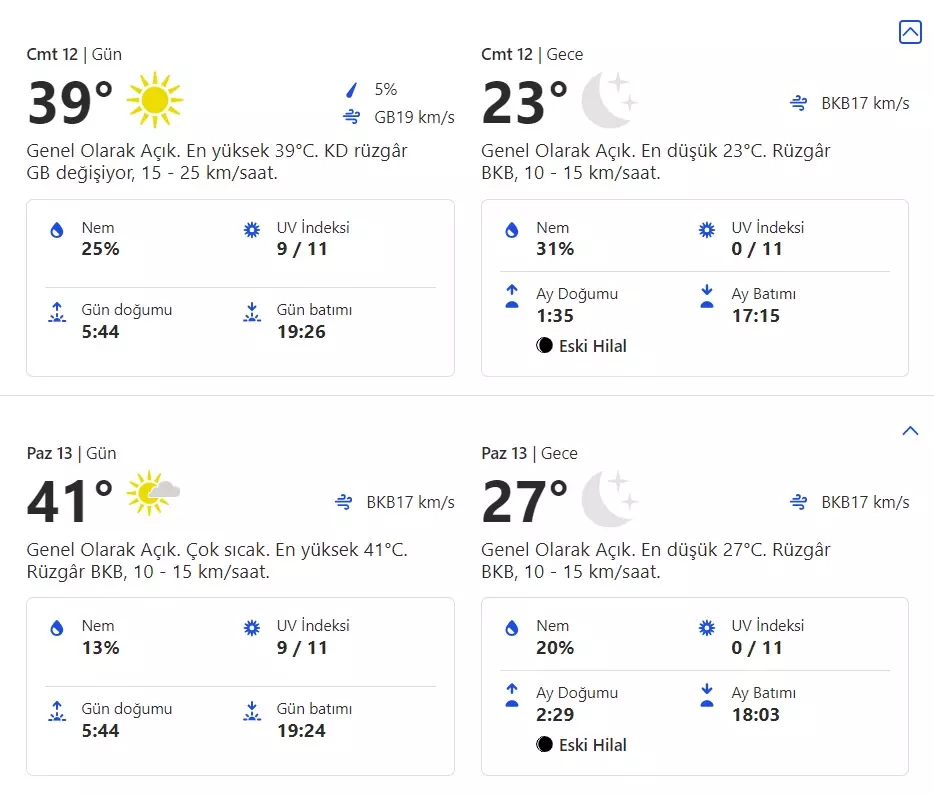
Task: Click the 41° temperature for Paz 13 day
Action: point(70,502)
